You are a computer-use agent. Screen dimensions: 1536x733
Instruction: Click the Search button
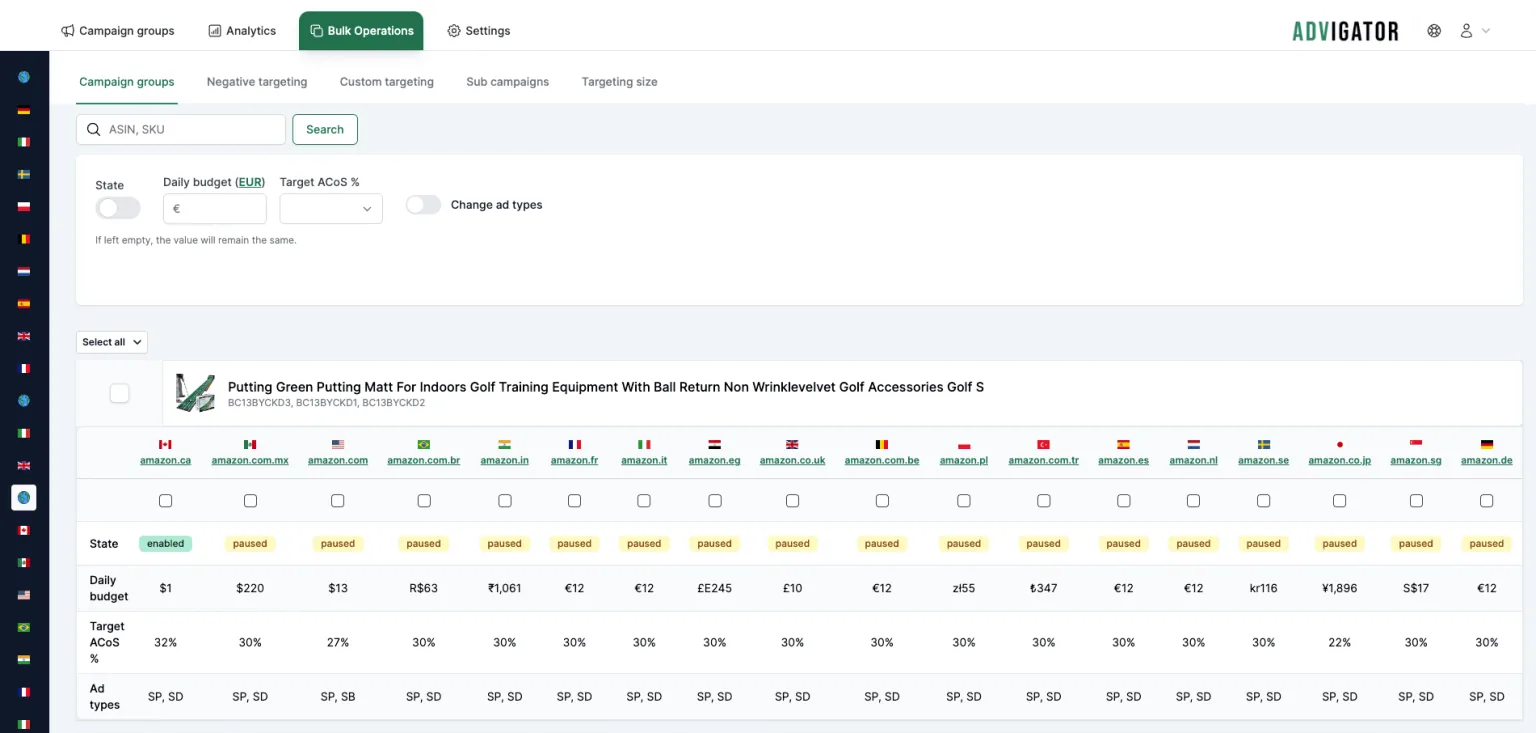tap(325, 129)
